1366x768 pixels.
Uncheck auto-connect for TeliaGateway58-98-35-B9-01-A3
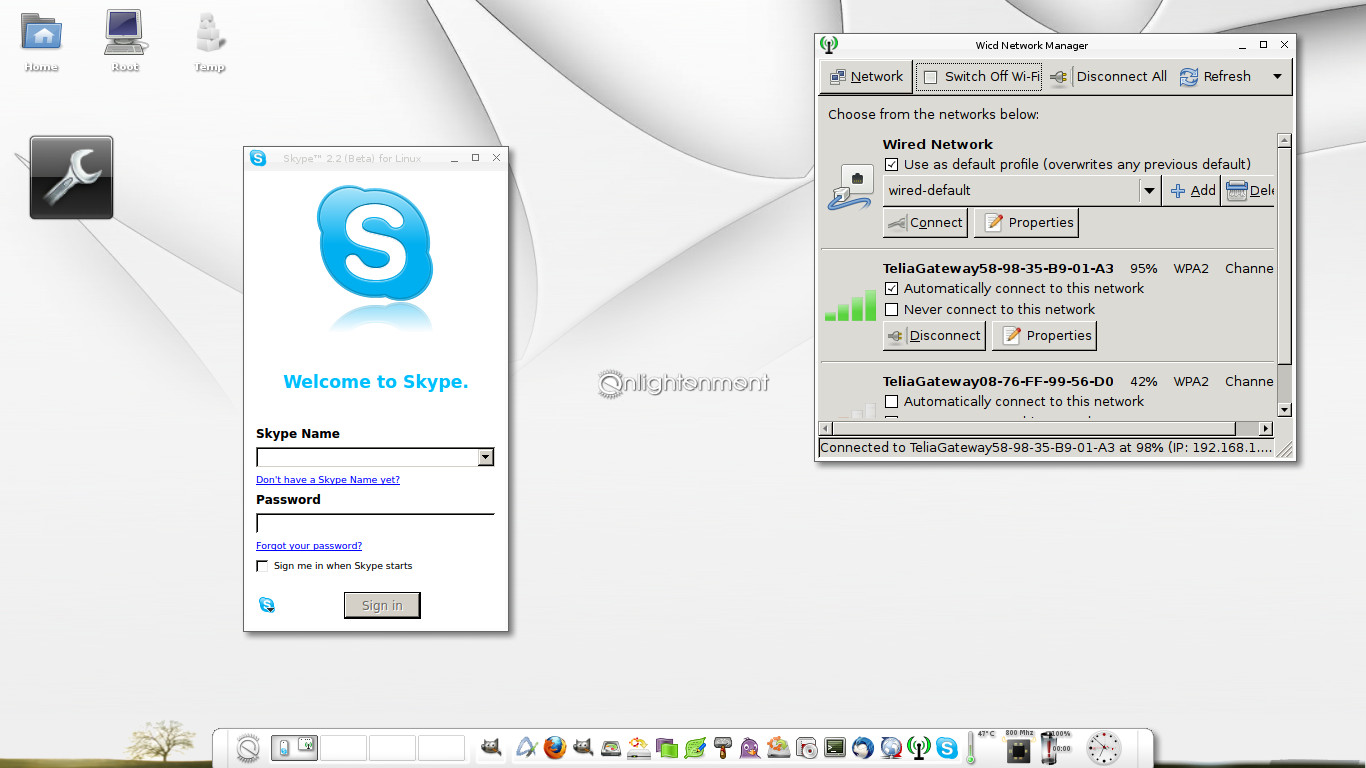click(x=892, y=288)
